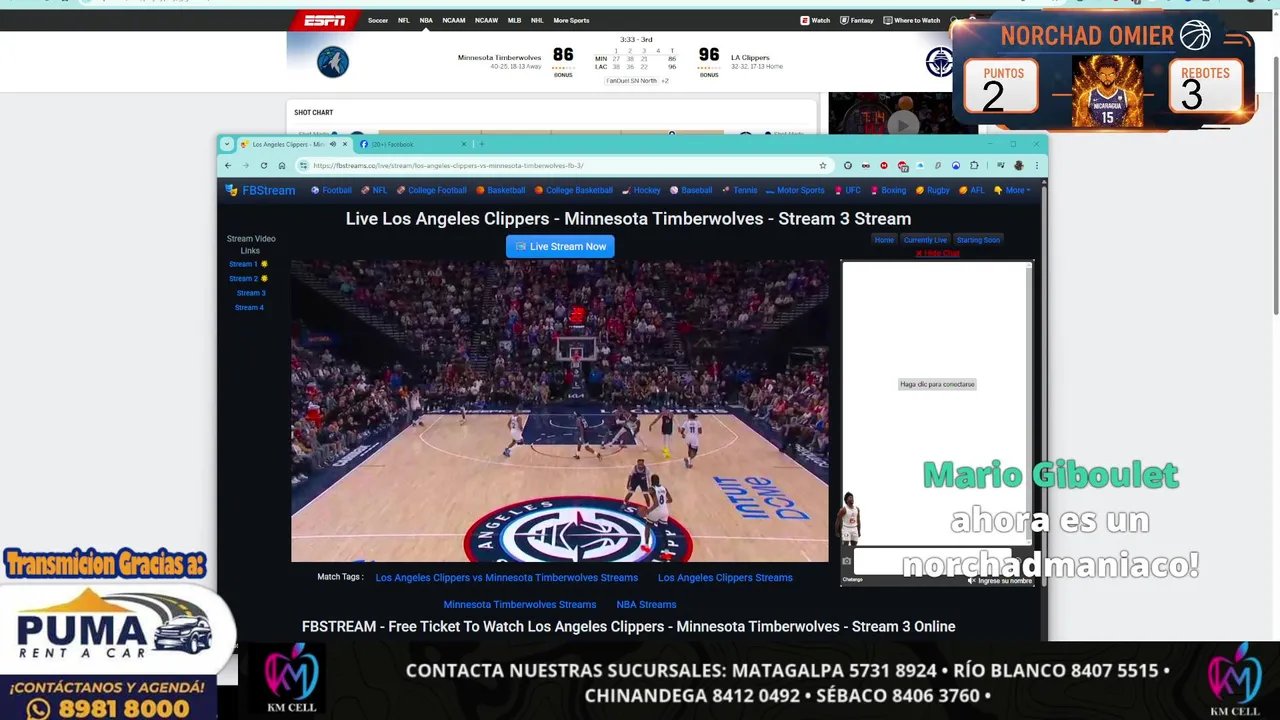Viewport: 1280px width, 720px height.
Task: Open the College Basketball category
Action: click(573, 190)
